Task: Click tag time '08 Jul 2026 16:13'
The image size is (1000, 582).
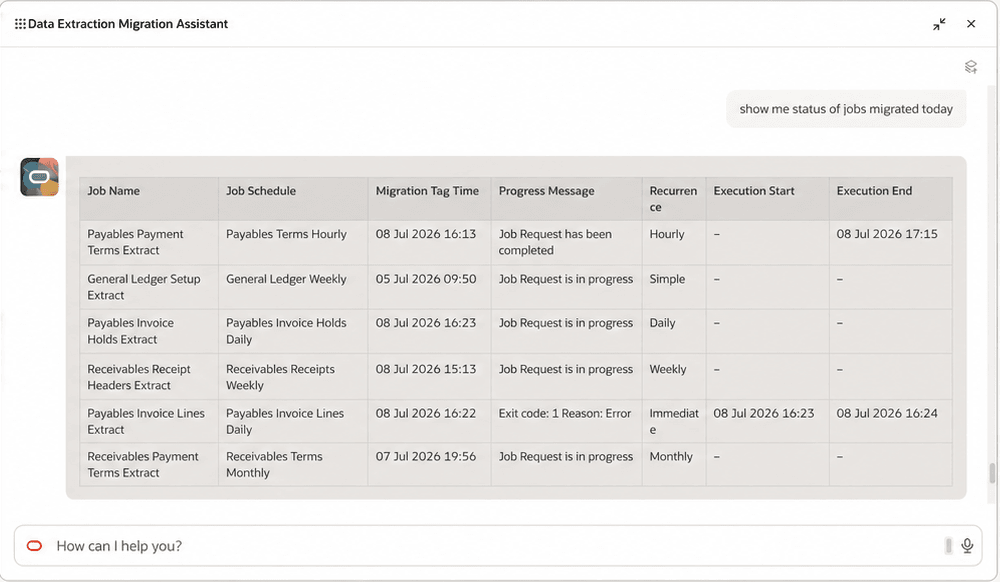Action: [x=425, y=234]
